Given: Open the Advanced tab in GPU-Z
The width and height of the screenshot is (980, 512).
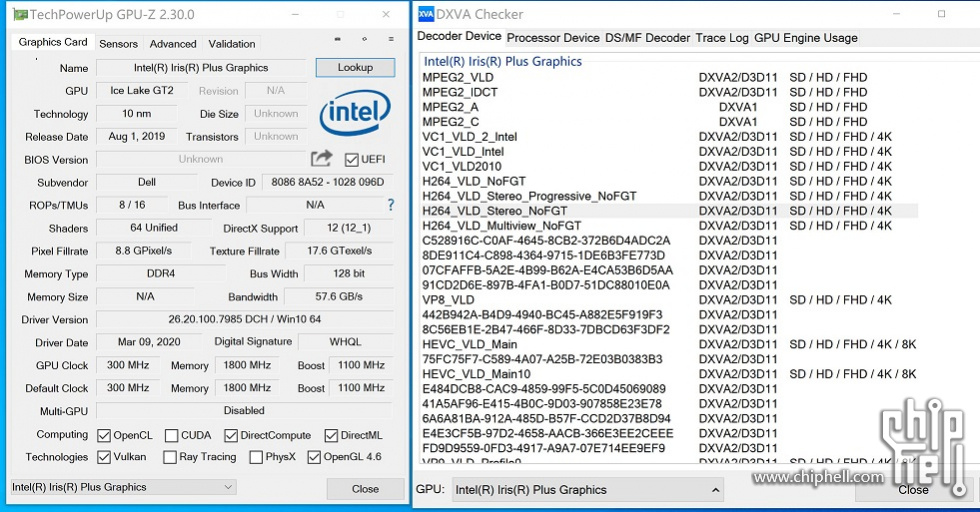Looking at the screenshot, I should point(173,44).
